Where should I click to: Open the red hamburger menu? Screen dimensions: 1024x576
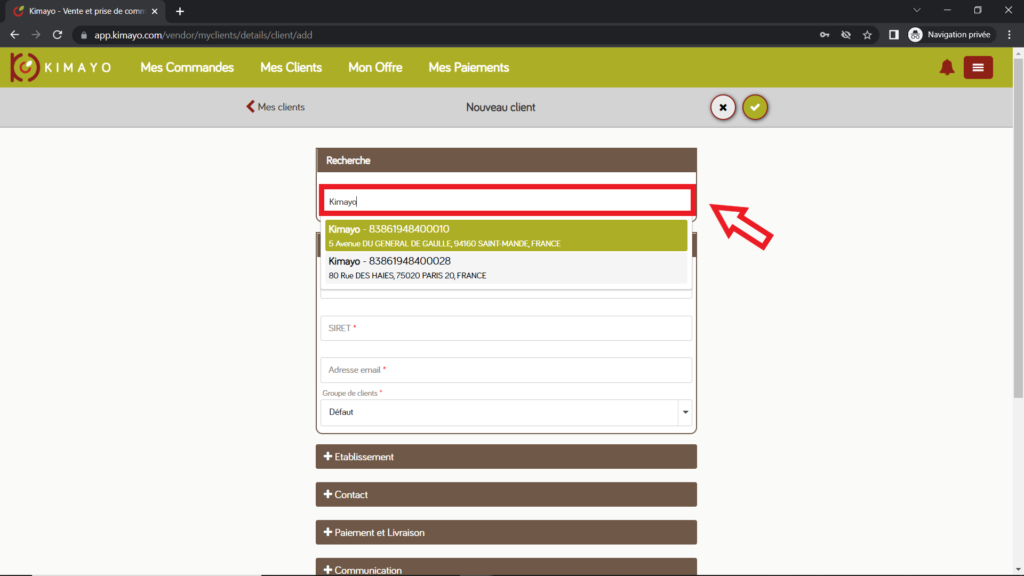pyautogui.click(x=978, y=67)
